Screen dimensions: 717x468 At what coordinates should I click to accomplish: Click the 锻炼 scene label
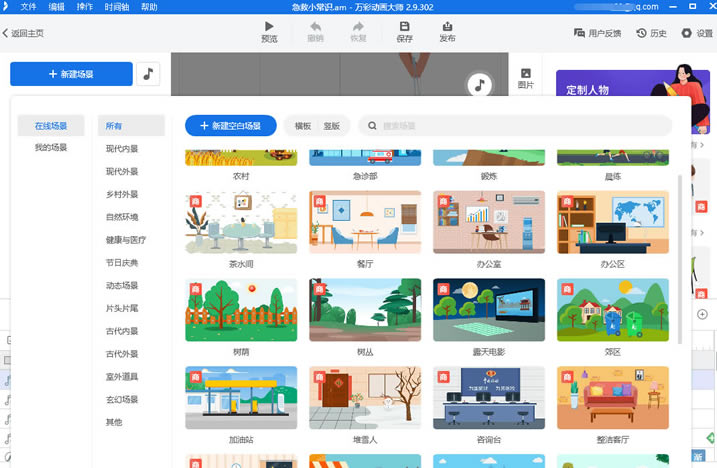coord(489,176)
